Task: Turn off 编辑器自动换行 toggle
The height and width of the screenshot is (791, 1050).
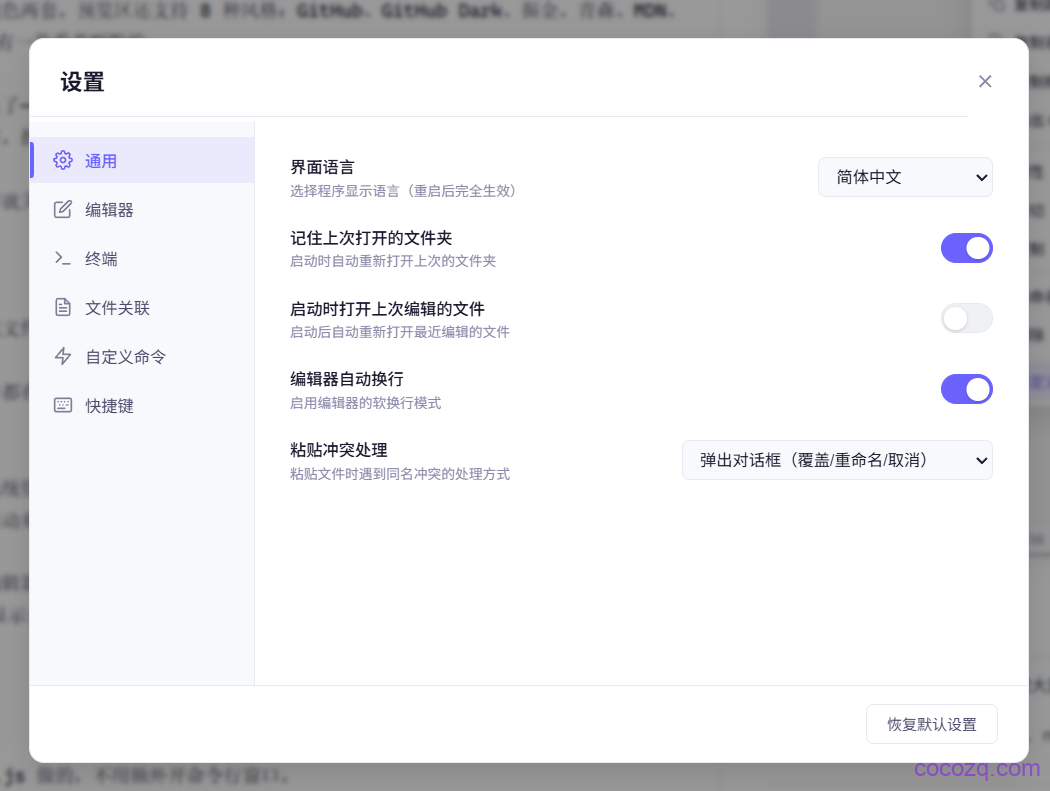Action: pyautogui.click(x=966, y=389)
